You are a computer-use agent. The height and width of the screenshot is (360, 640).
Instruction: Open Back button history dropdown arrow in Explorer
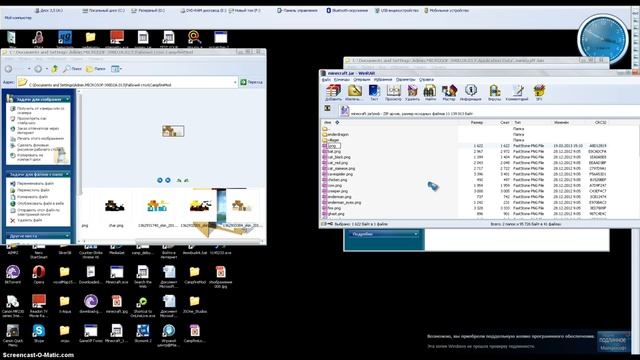point(29,69)
